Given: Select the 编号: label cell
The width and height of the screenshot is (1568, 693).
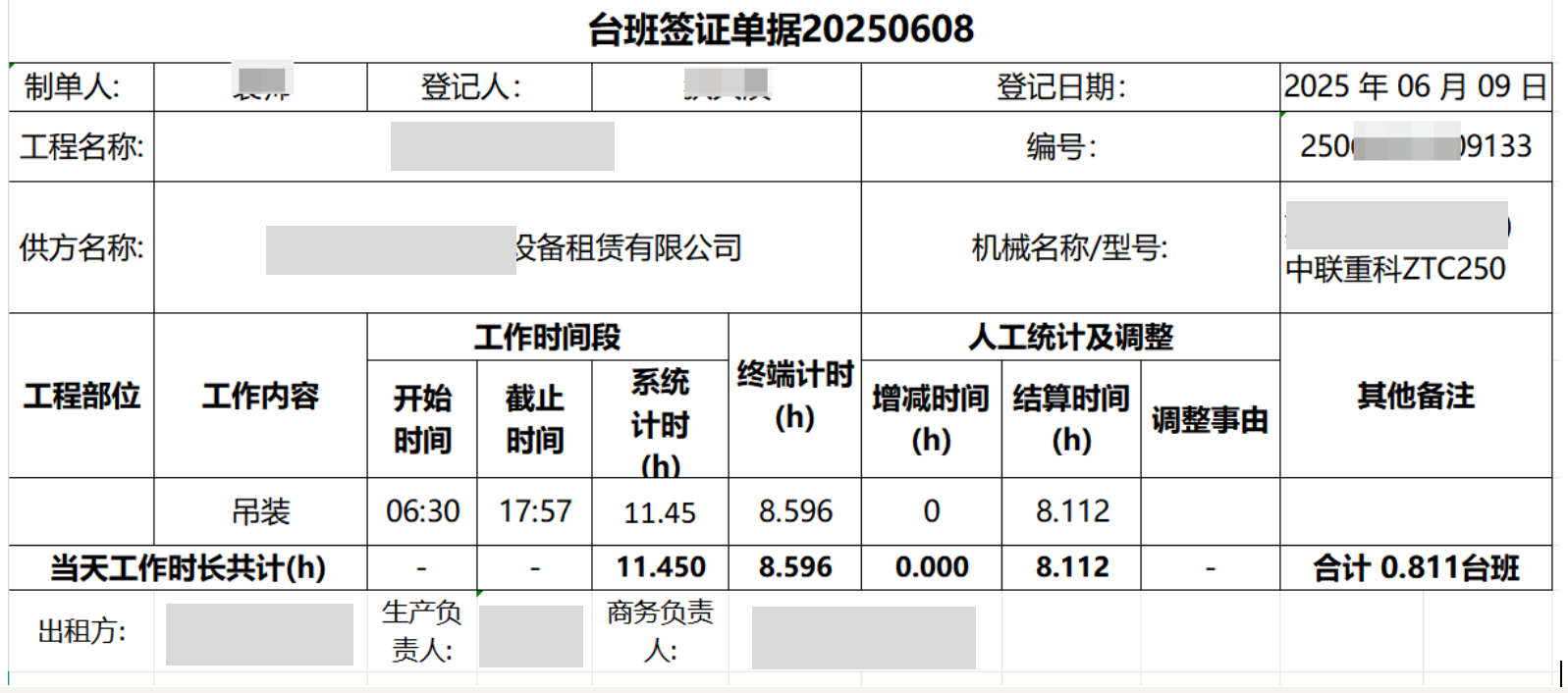Looking at the screenshot, I should point(1070,146).
